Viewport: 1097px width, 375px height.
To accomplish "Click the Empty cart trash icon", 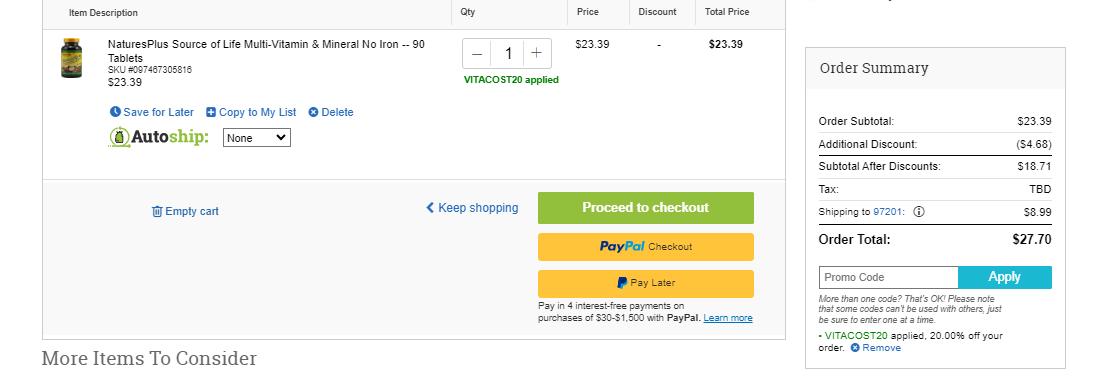I will pyautogui.click(x=157, y=211).
